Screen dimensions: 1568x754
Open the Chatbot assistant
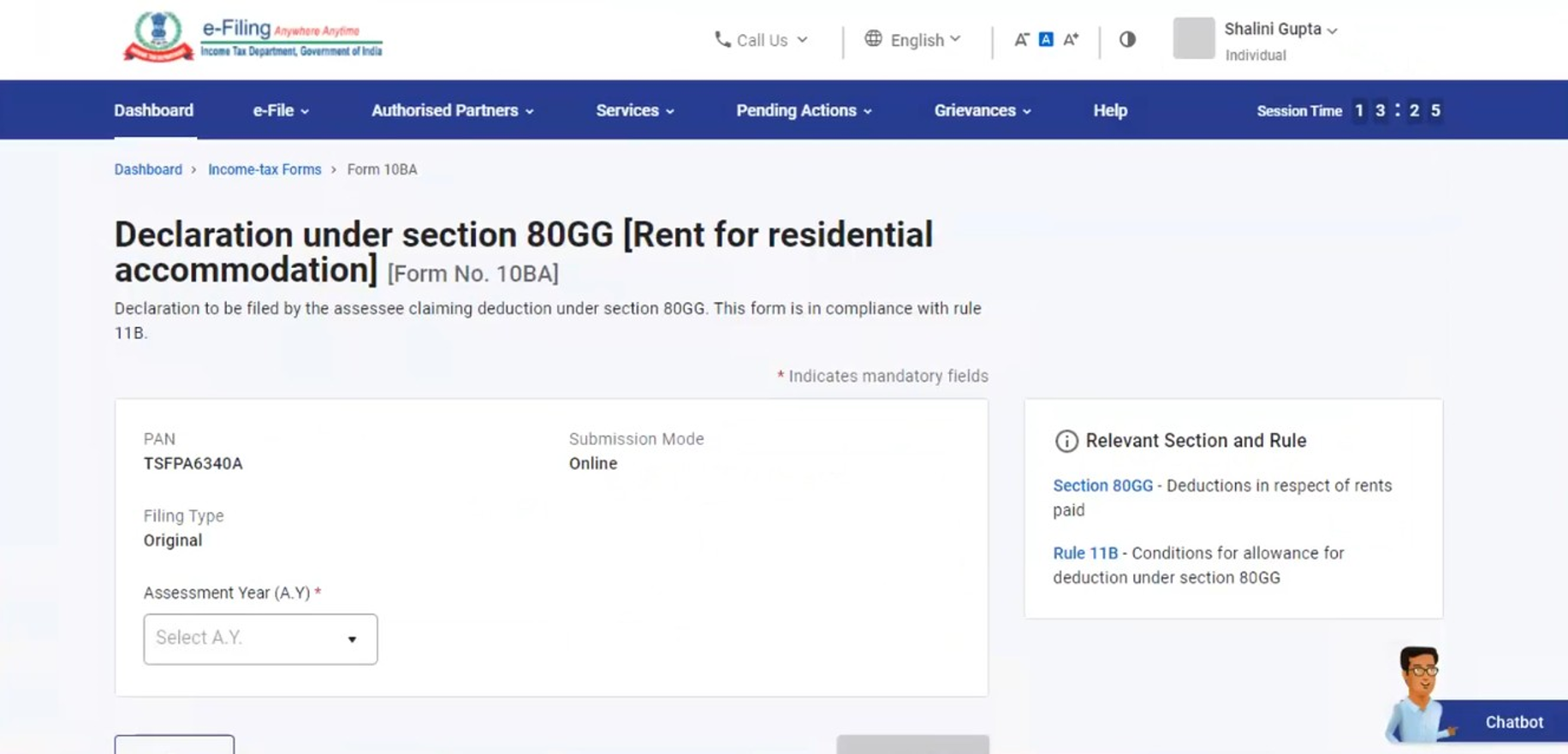click(x=1512, y=721)
